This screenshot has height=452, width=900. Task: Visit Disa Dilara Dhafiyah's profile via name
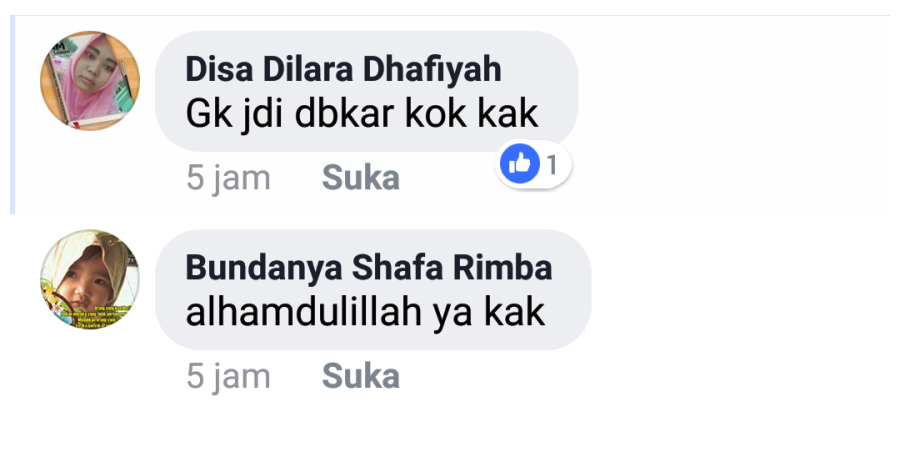pos(343,69)
